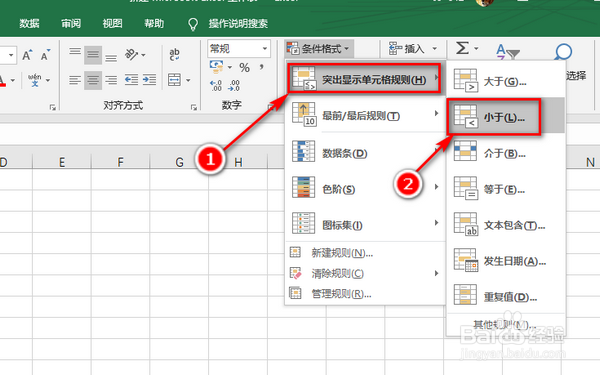
Task: Align text left
Action: (75, 80)
